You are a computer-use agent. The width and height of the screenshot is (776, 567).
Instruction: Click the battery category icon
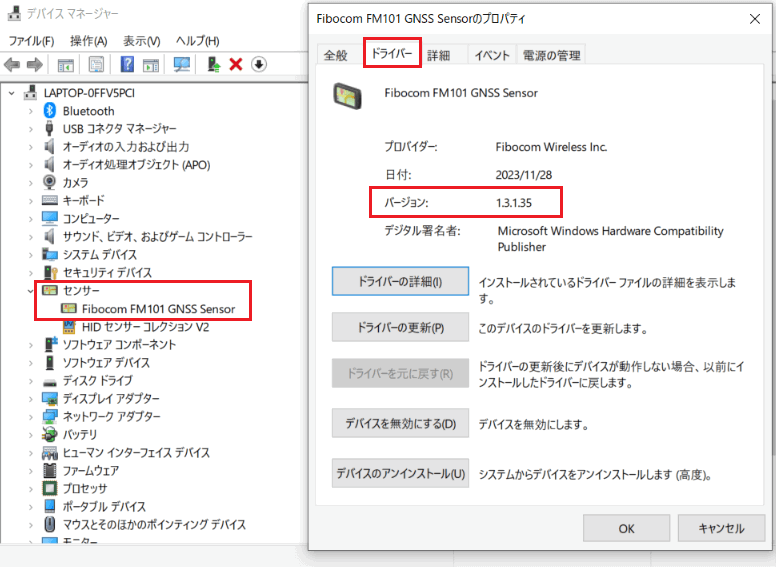(49, 434)
